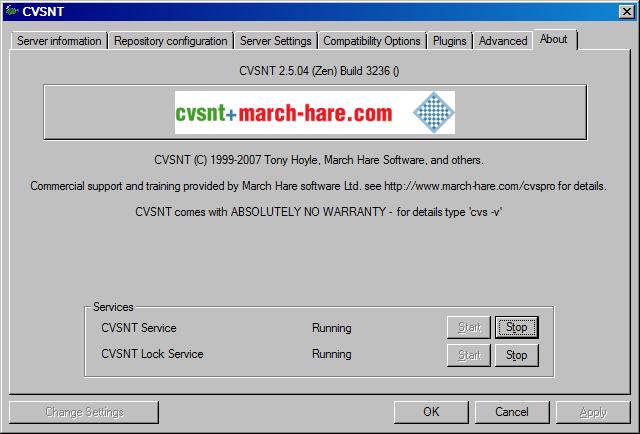Switch to the Server information tab
The image size is (640, 434).
[59, 41]
